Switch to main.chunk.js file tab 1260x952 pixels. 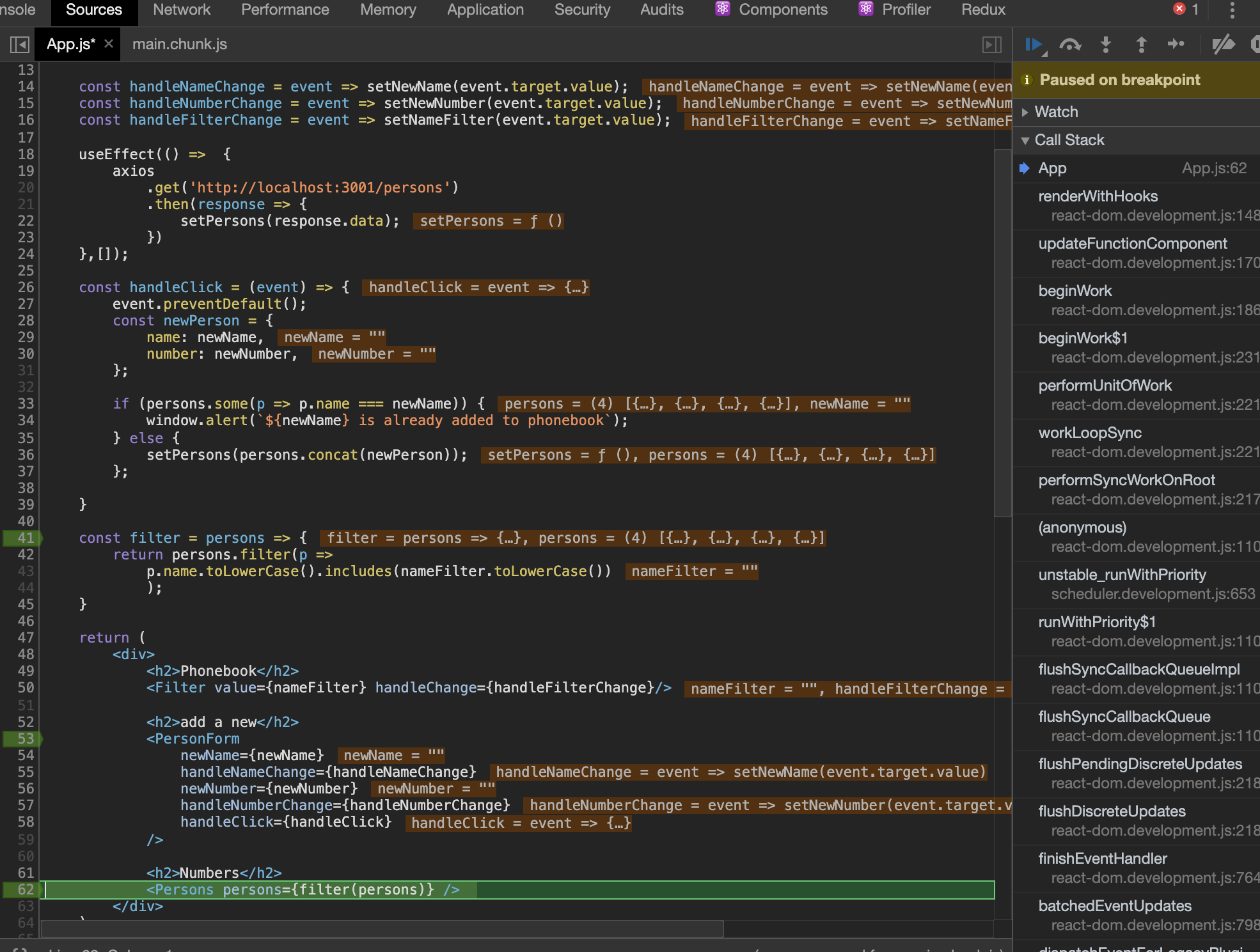[179, 44]
